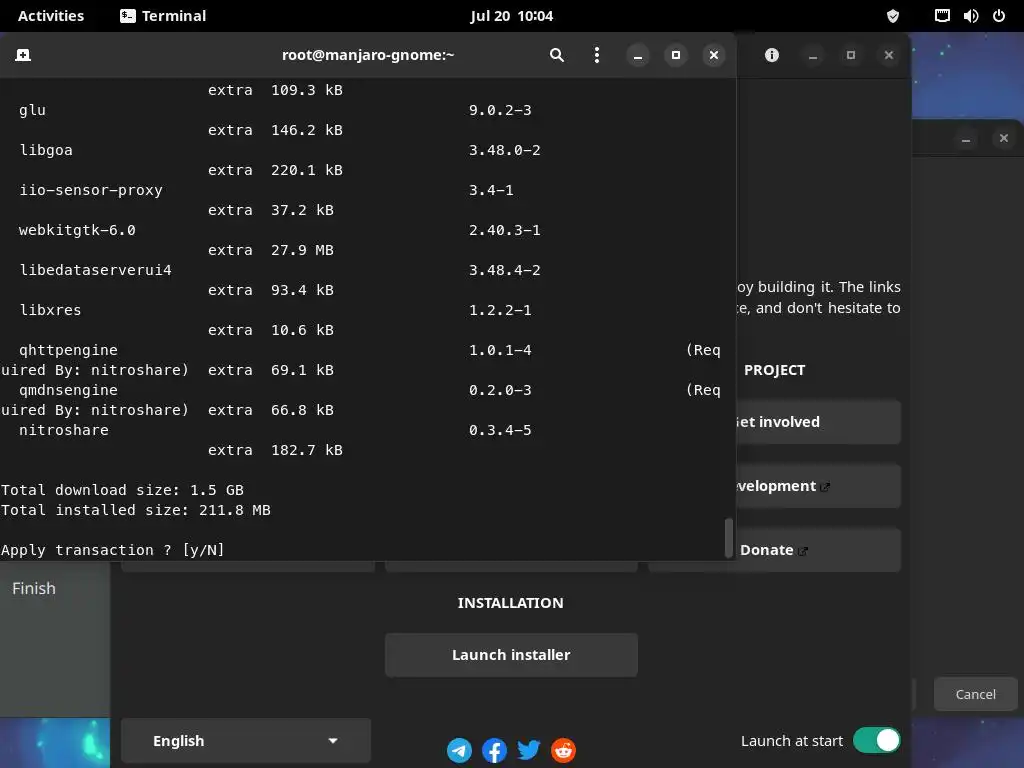Minimize the terminal window
The image size is (1024, 768).
(x=638, y=56)
